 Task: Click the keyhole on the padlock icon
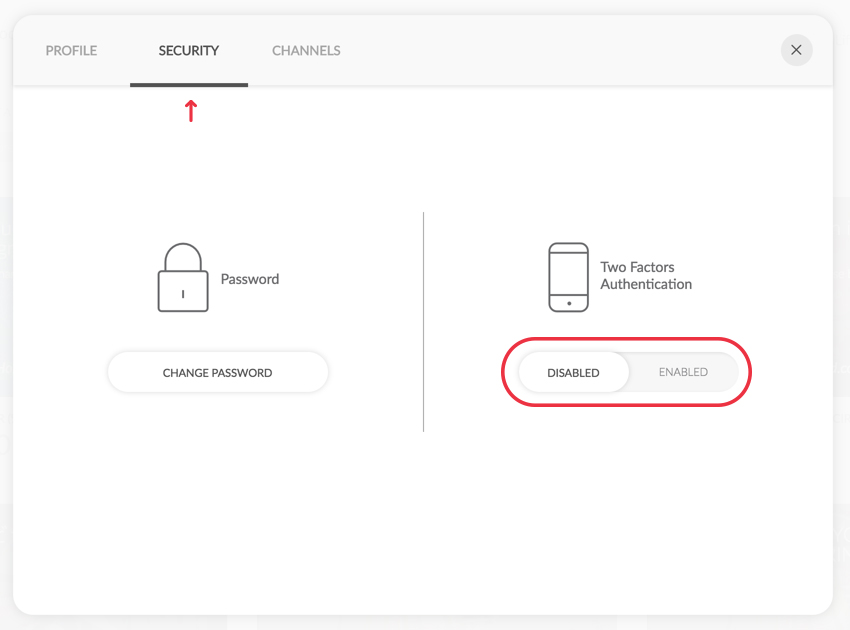[183, 294]
